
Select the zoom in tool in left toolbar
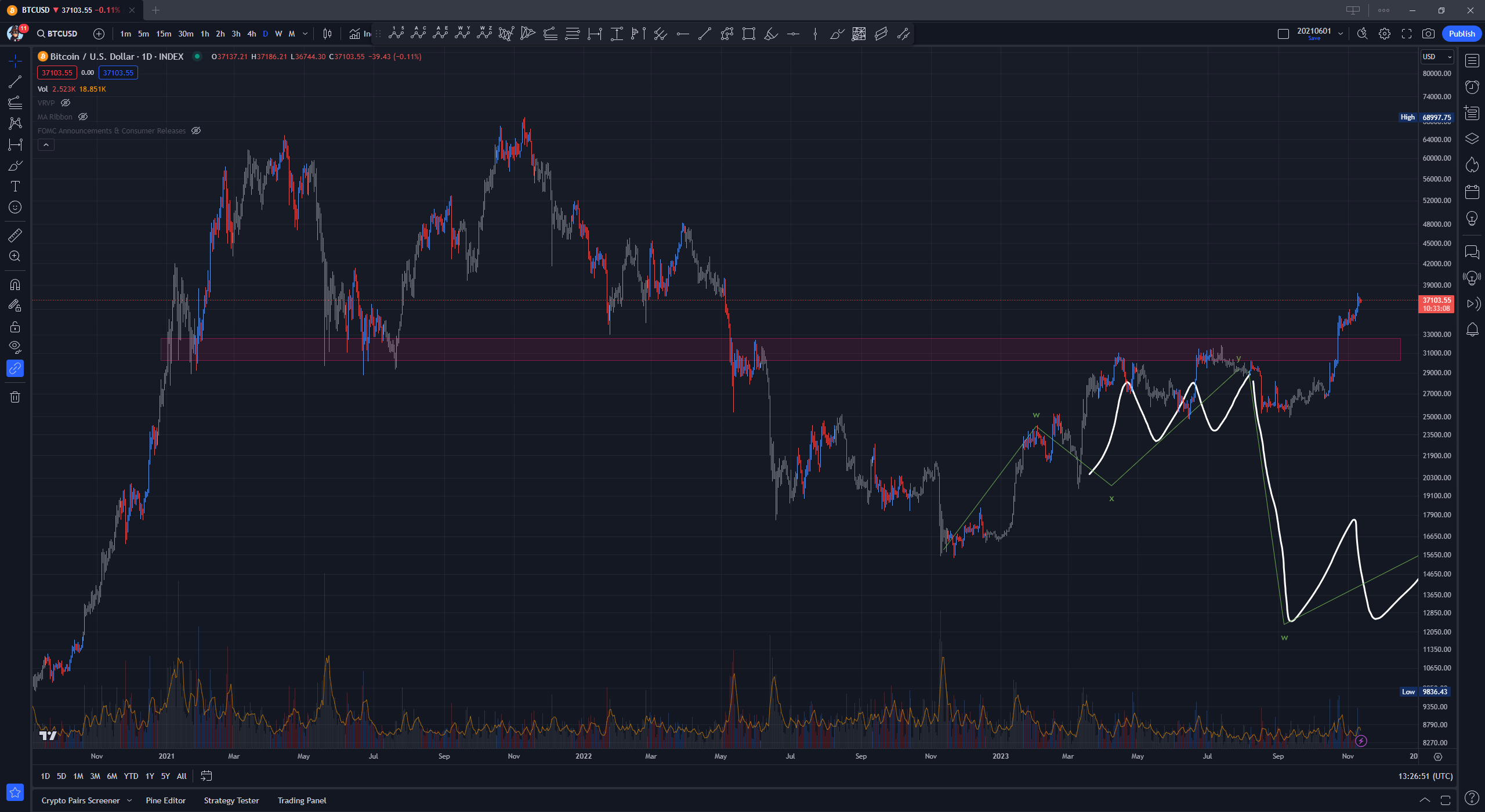coord(15,256)
